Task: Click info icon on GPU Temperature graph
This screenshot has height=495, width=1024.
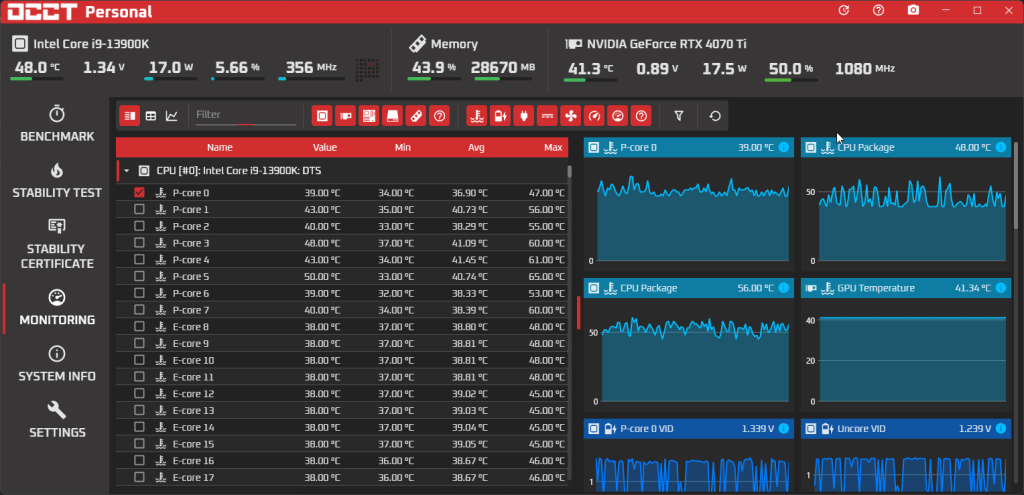Action: (1000, 288)
